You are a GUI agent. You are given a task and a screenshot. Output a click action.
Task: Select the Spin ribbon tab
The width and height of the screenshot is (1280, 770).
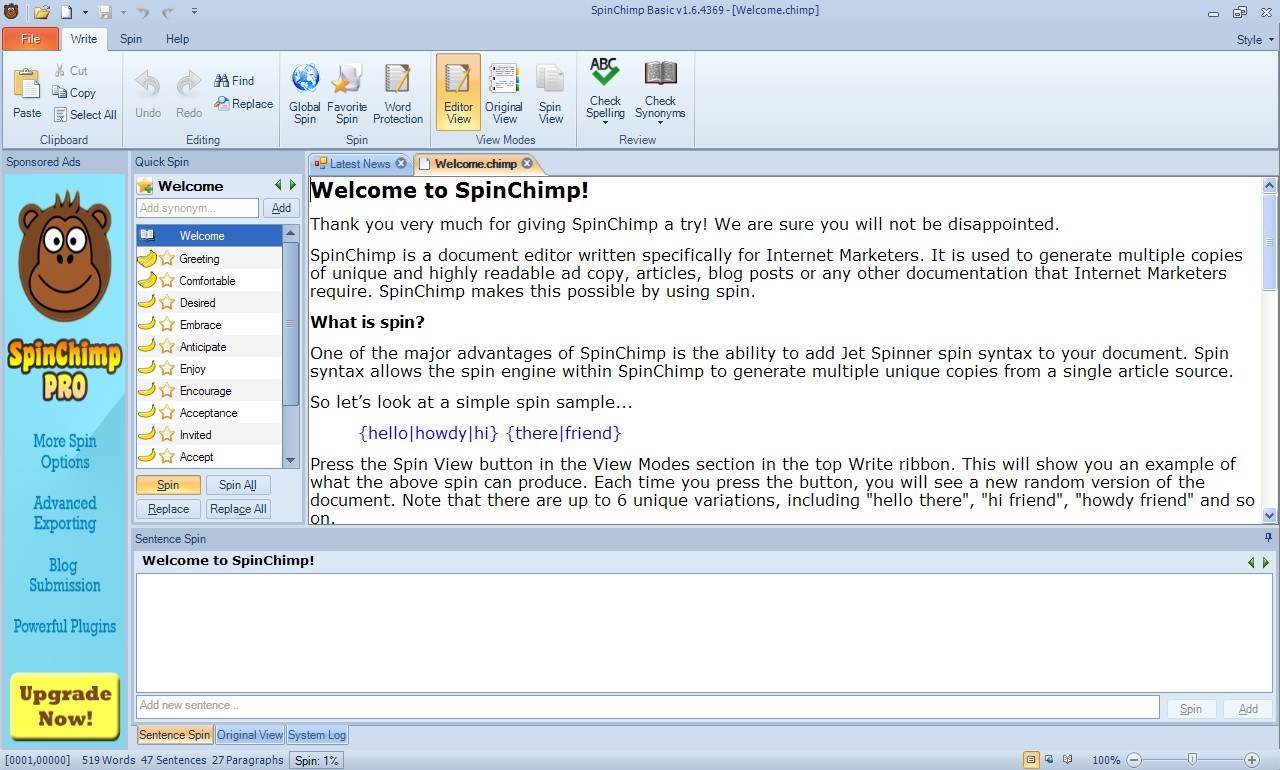click(x=131, y=39)
